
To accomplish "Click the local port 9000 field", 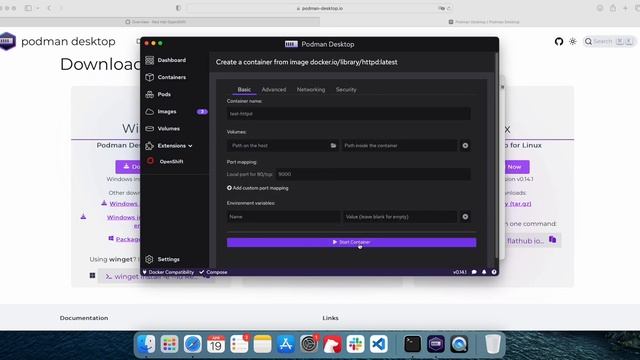I will [373, 174].
